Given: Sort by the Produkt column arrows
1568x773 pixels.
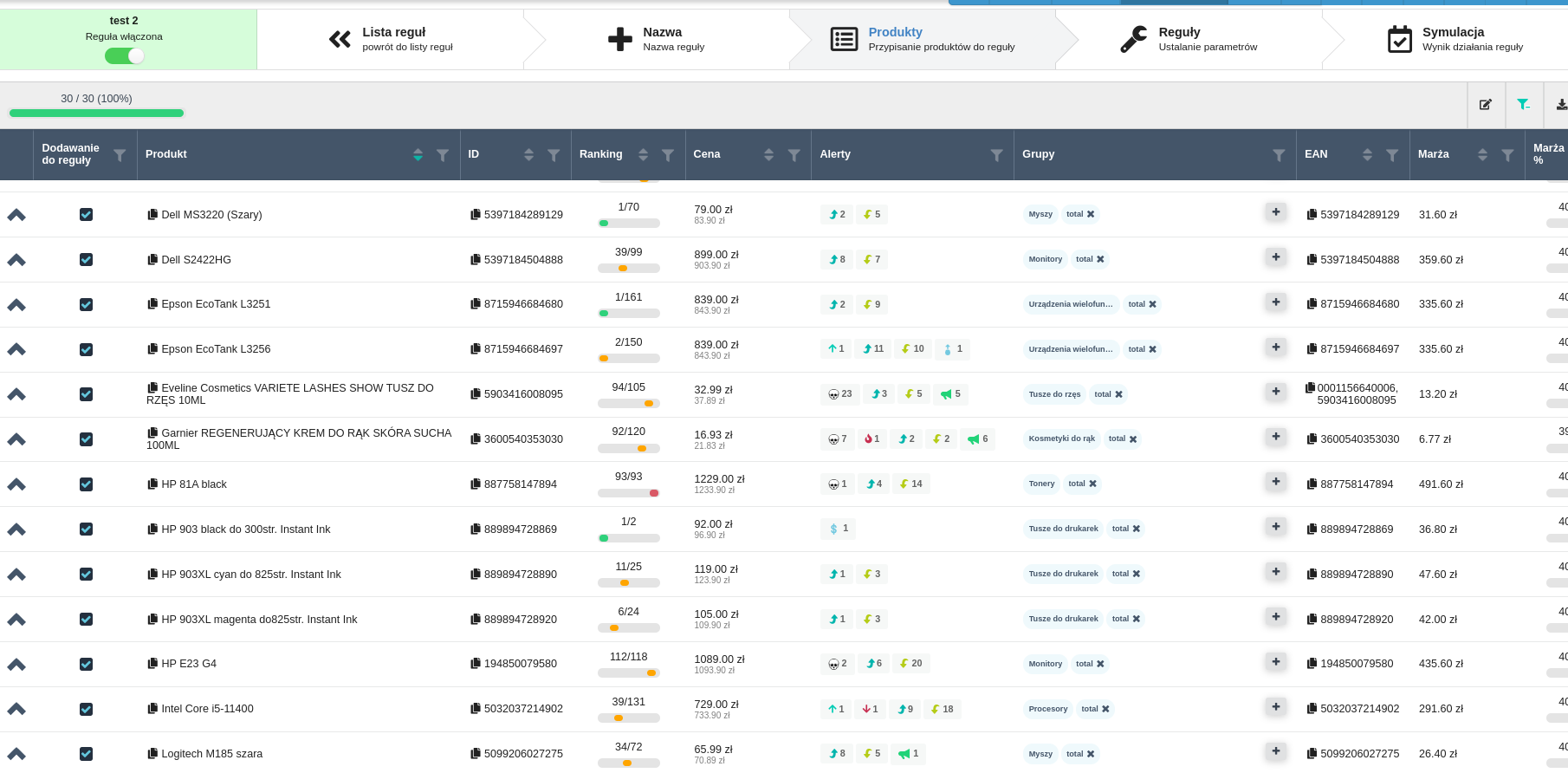Looking at the screenshot, I should (418, 155).
